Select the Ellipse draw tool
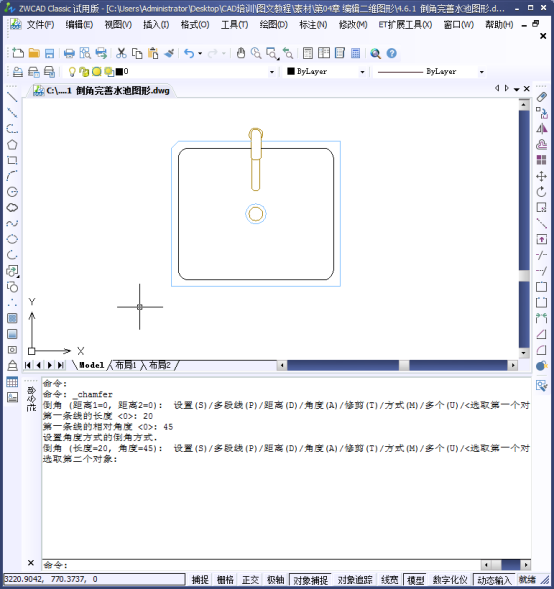 click(x=12, y=239)
